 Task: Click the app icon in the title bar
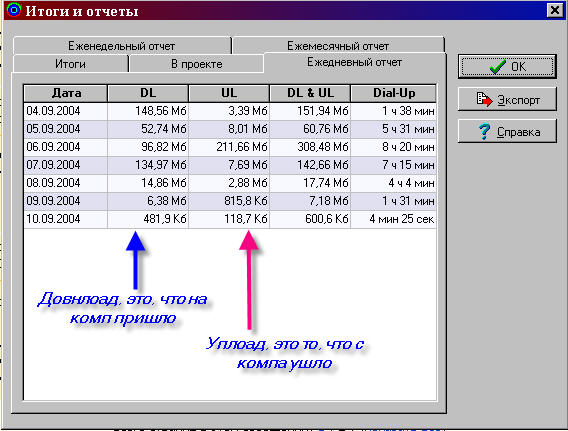click(14, 10)
